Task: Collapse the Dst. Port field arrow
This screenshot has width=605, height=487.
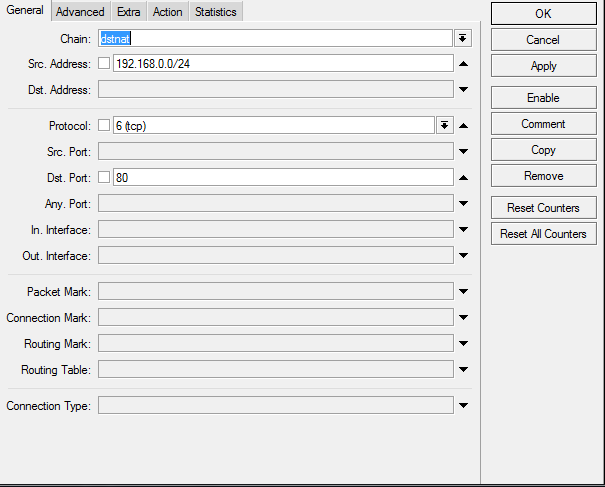Action: coord(463,178)
